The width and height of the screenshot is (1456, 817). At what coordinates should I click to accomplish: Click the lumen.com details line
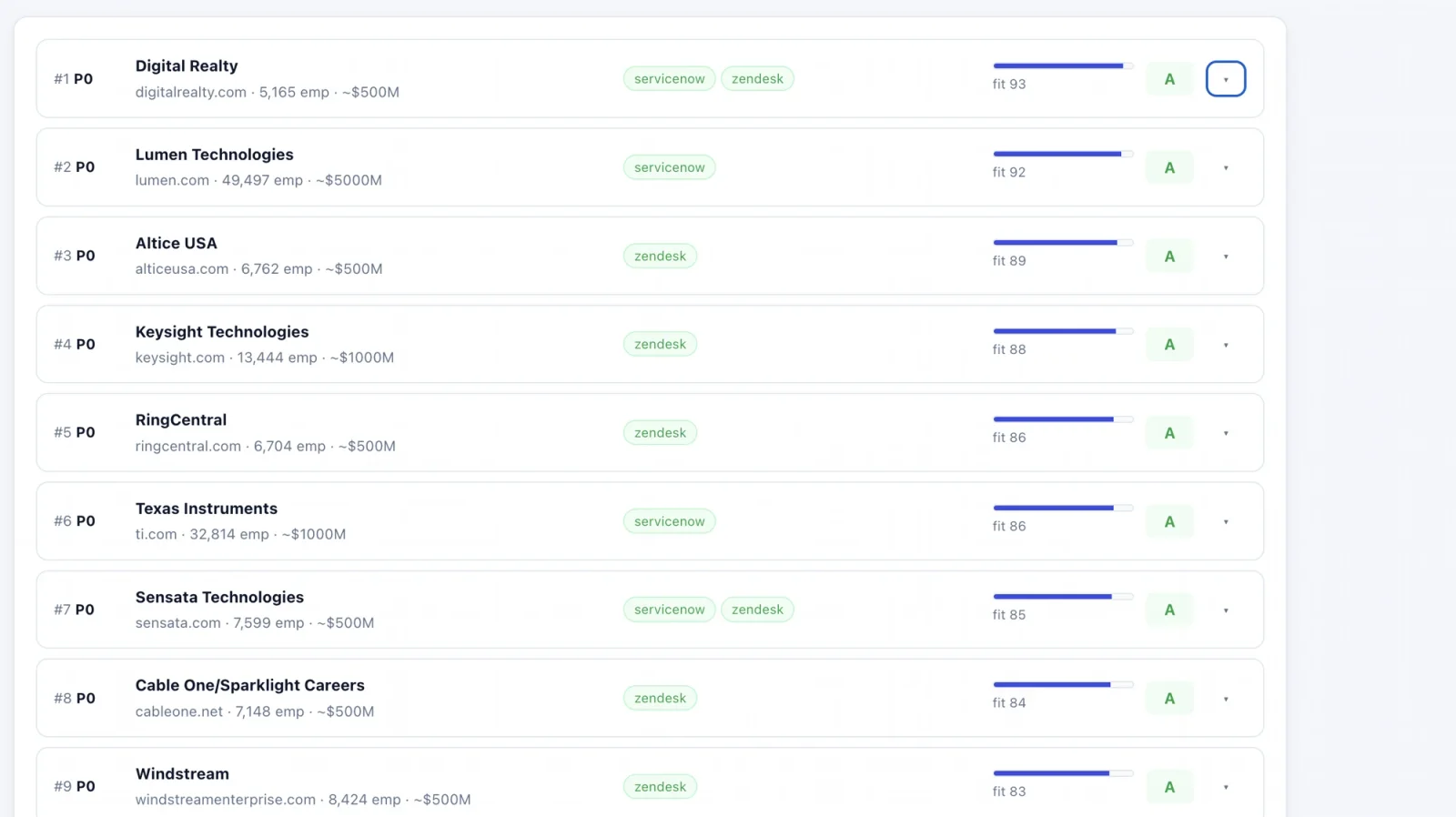tap(258, 180)
